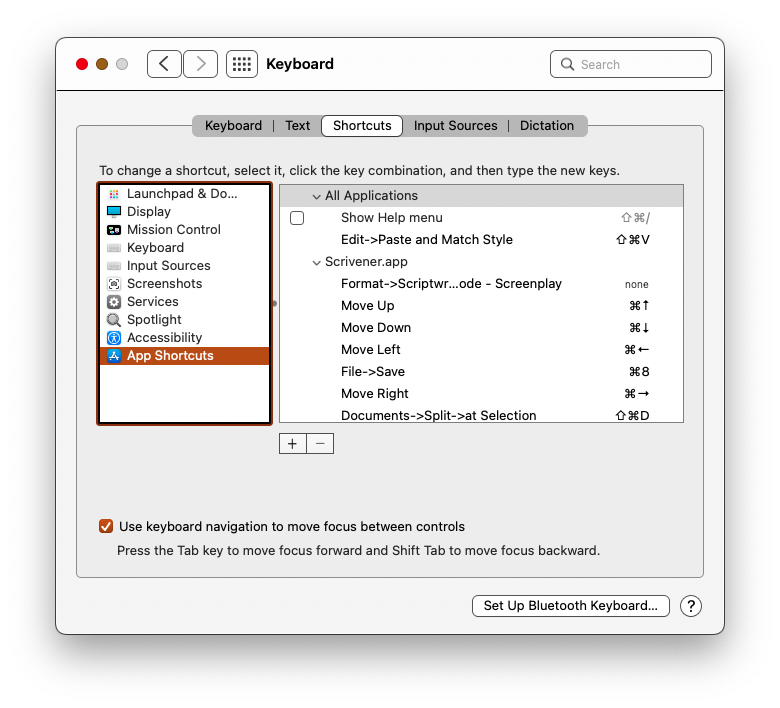
Task: Click the Keyboard icon in category list
Action: pos(114,248)
